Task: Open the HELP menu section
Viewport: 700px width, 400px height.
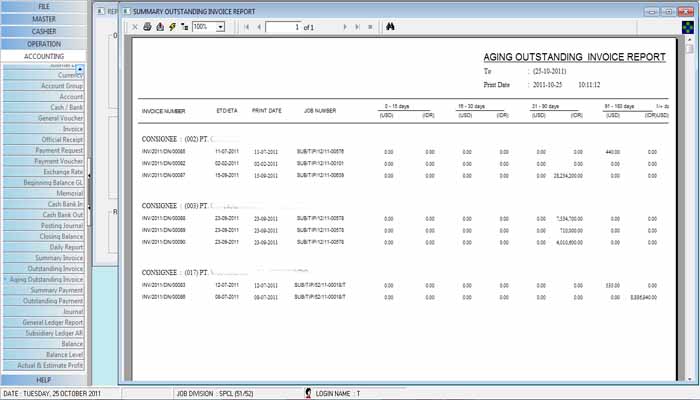Action: [44, 380]
